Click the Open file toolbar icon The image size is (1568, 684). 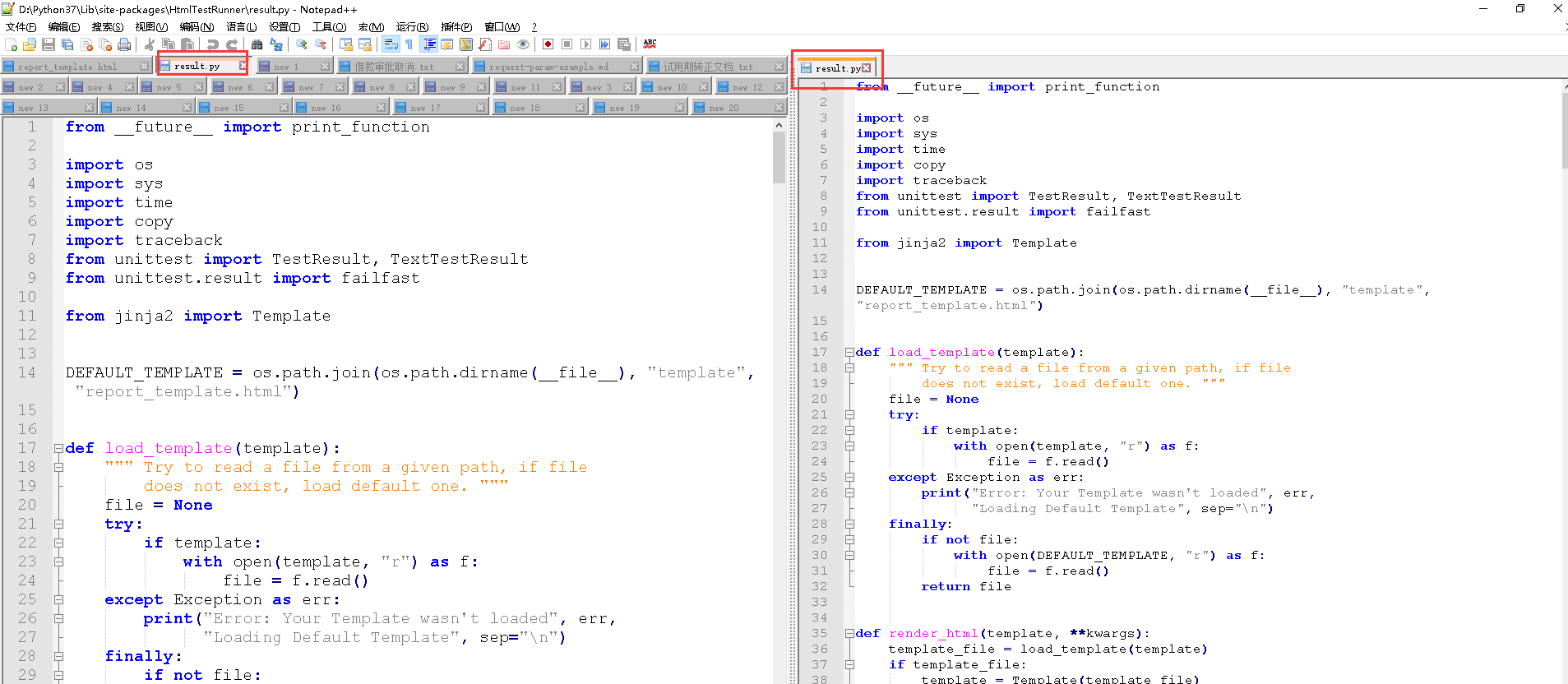(30, 44)
